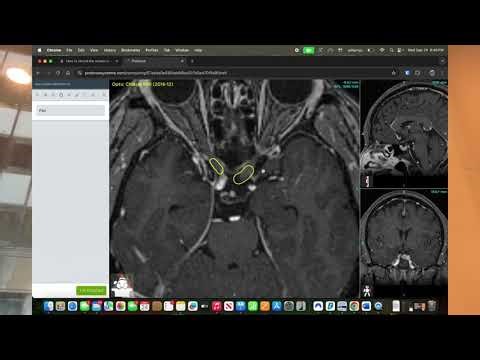Click the text field in the left panel
This screenshot has width=480, height=360.
point(70,110)
